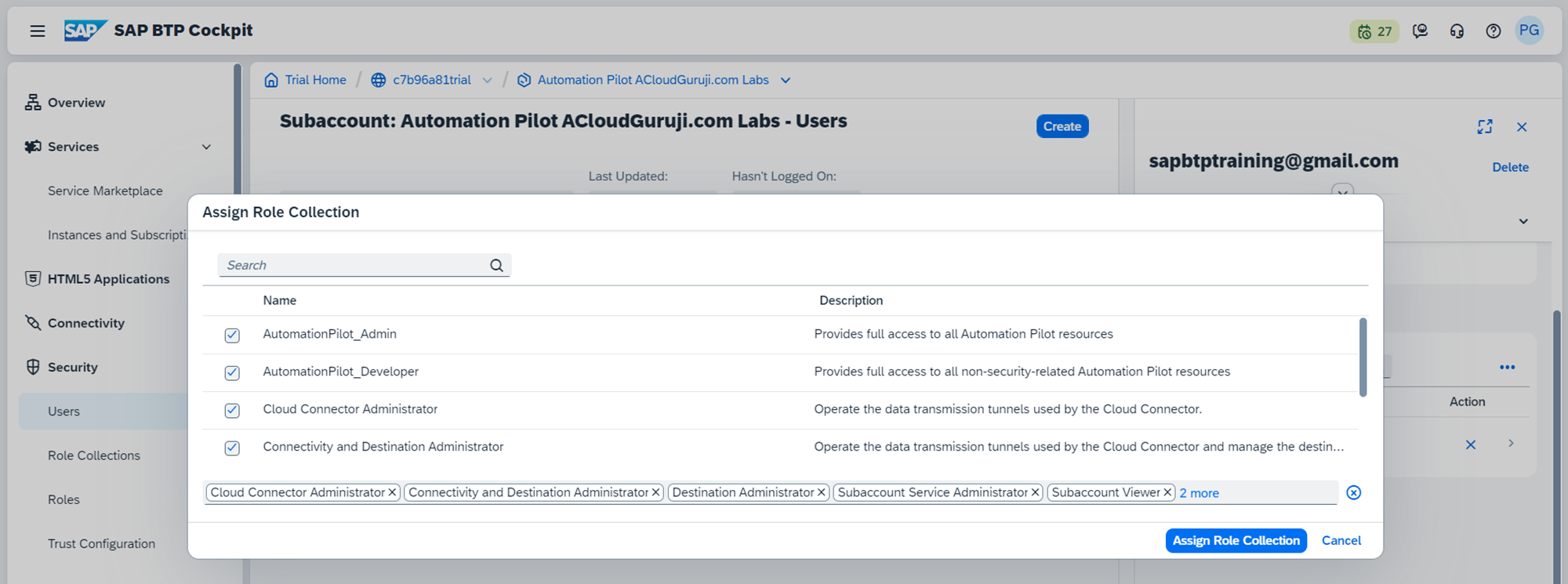
Task: Select Trust Configuration in sidebar
Action: 101,544
